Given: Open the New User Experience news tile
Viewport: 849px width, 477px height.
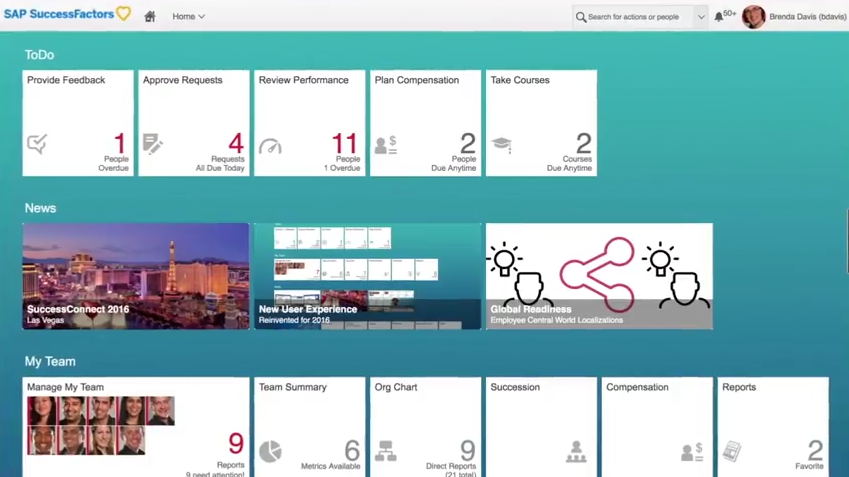Looking at the screenshot, I should point(367,276).
